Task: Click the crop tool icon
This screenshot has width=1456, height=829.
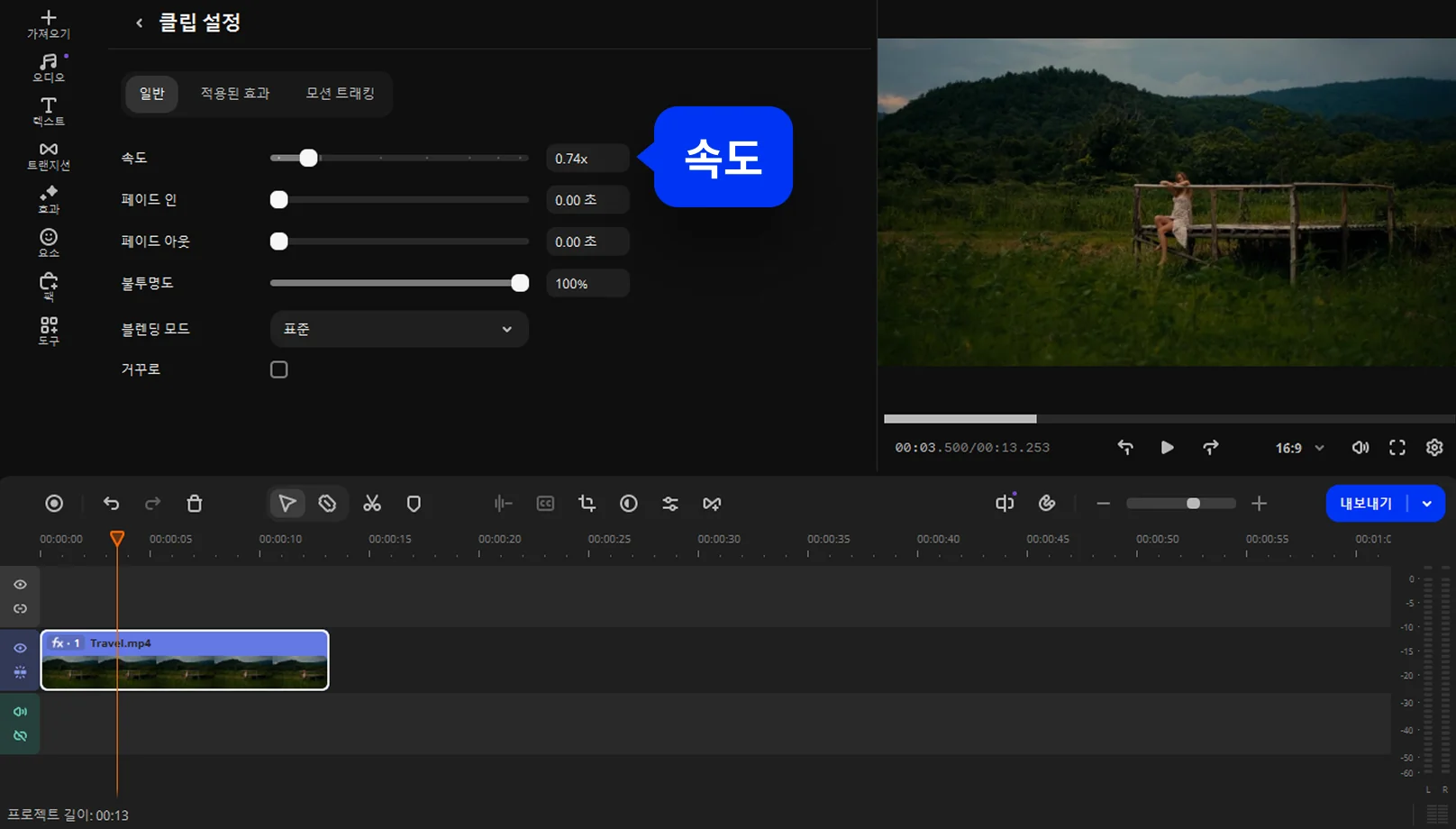Action: click(x=587, y=504)
